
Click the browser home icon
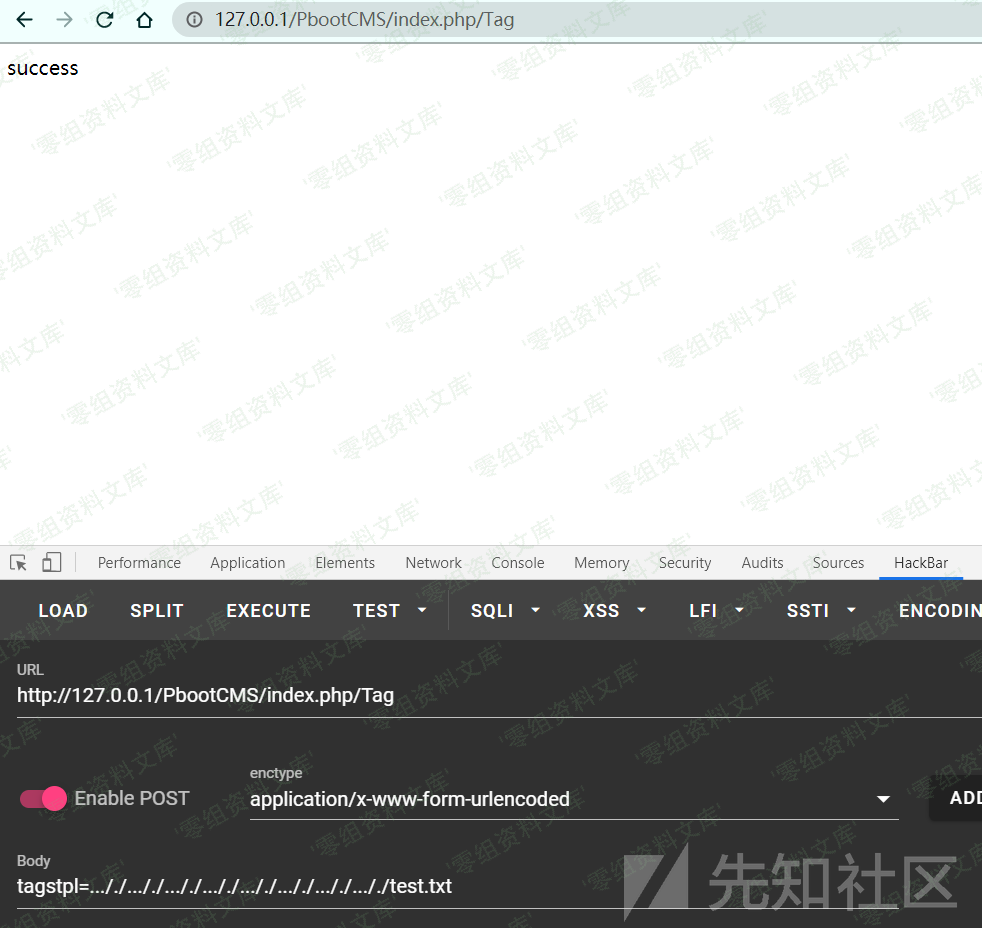(x=144, y=19)
